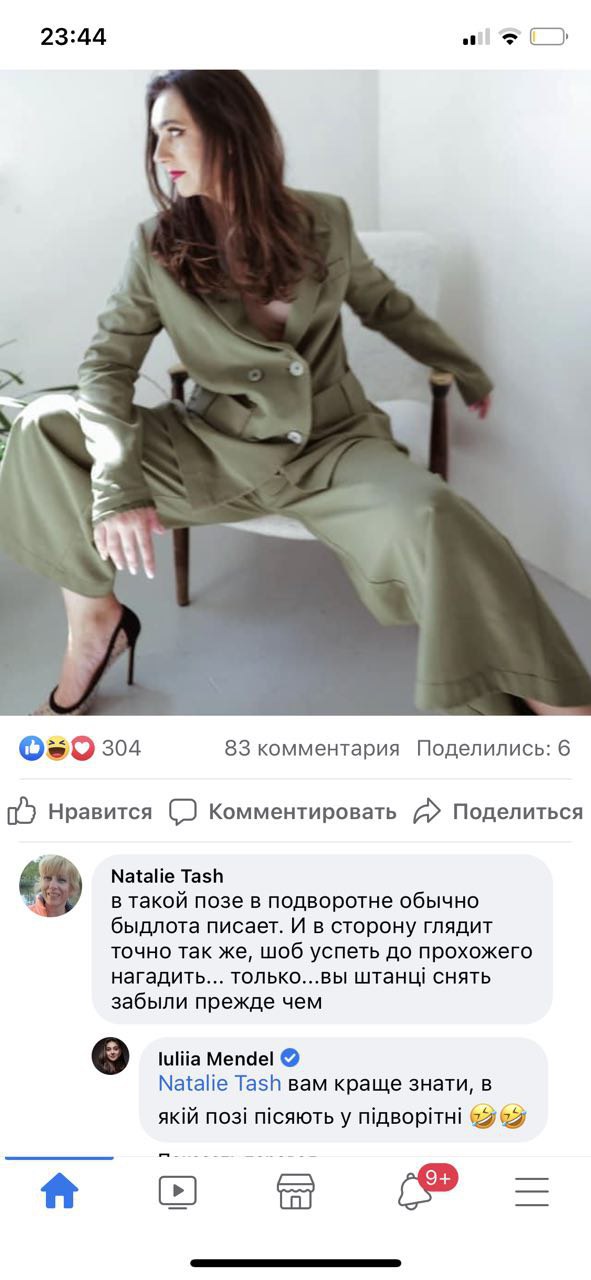Tap the verified badge next to Iuliia Mendel
Viewport: 591px width, 1280px height.
click(x=291, y=1058)
